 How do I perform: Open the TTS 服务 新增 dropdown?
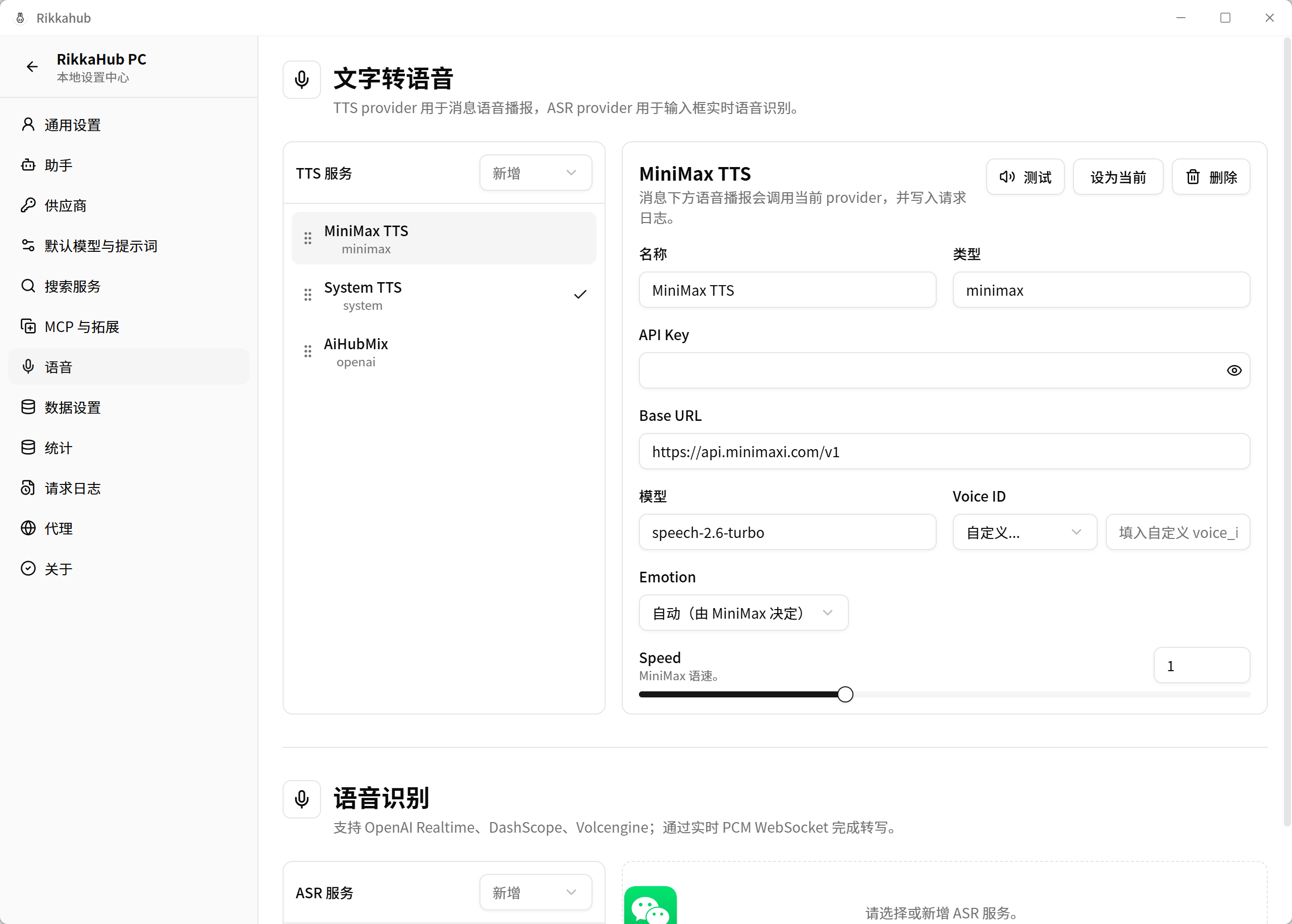535,173
